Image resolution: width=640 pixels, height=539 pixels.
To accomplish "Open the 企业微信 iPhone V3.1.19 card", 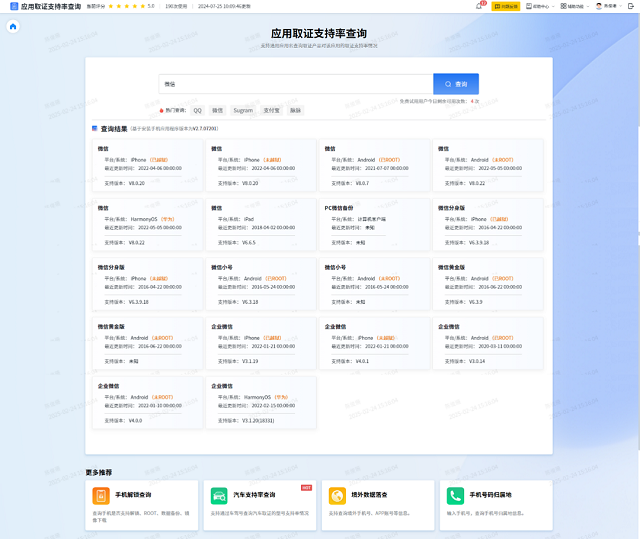I will (x=261, y=343).
